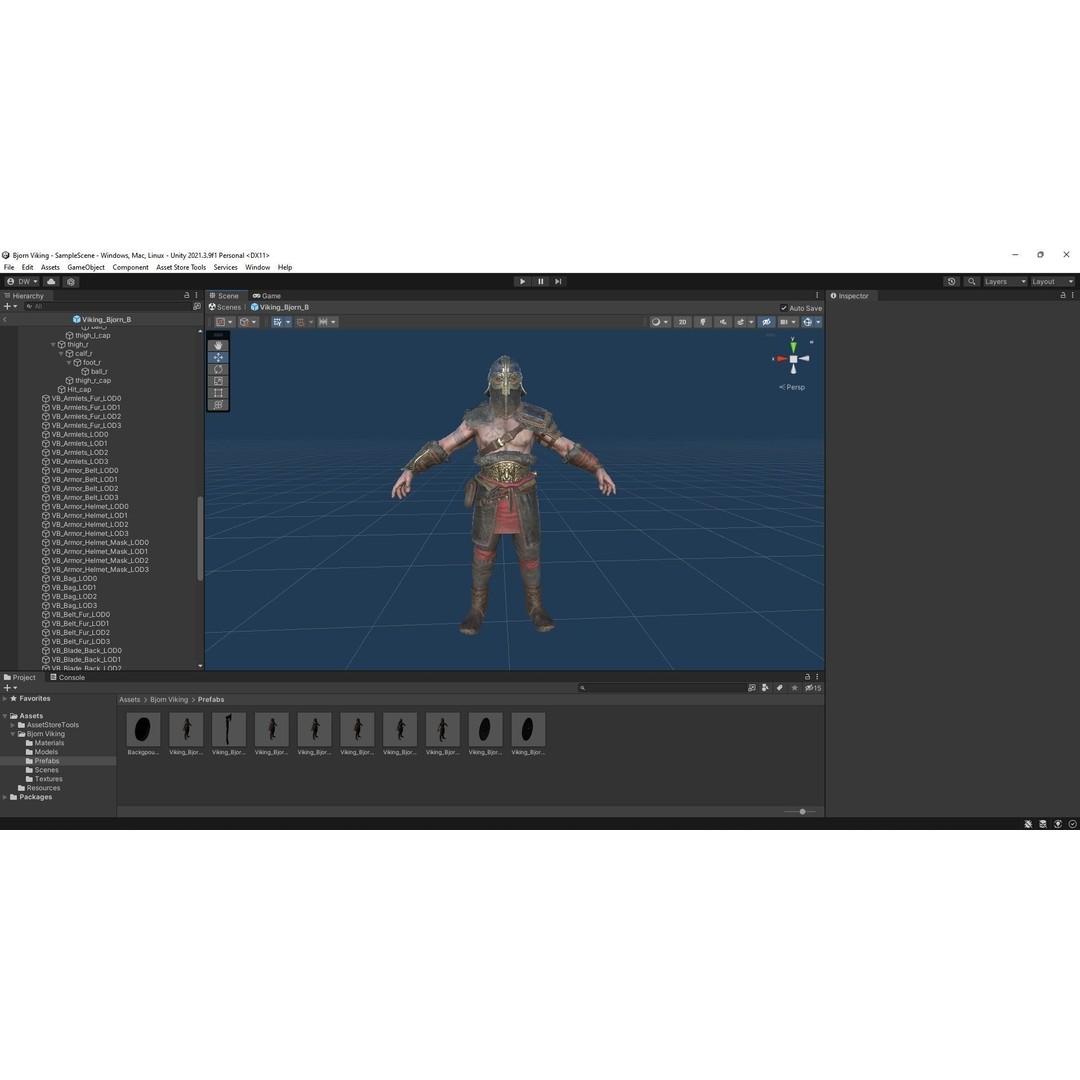
Task: Toggle 2D view mode
Action: [683, 322]
